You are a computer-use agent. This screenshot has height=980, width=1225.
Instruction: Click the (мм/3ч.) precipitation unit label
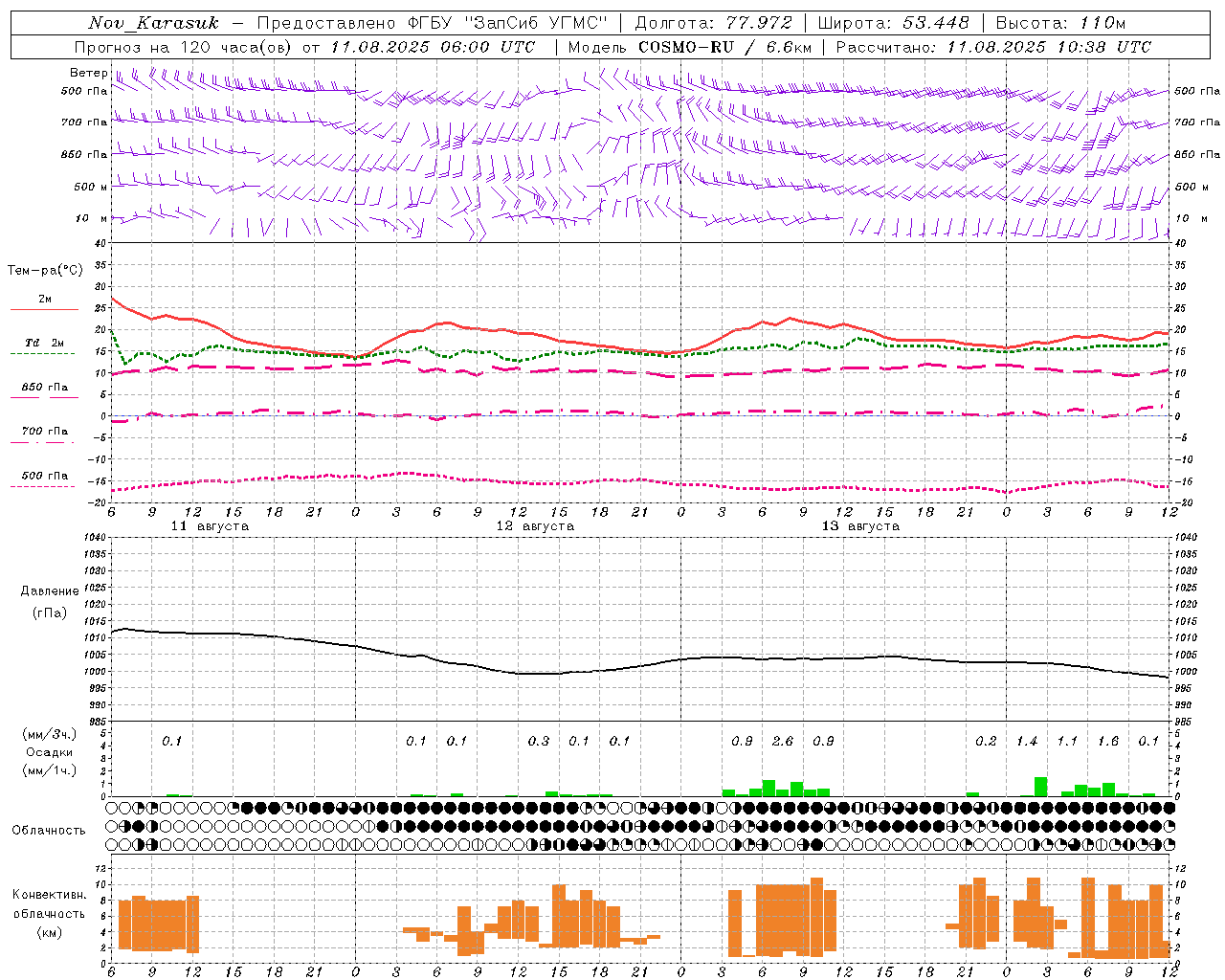(x=50, y=734)
